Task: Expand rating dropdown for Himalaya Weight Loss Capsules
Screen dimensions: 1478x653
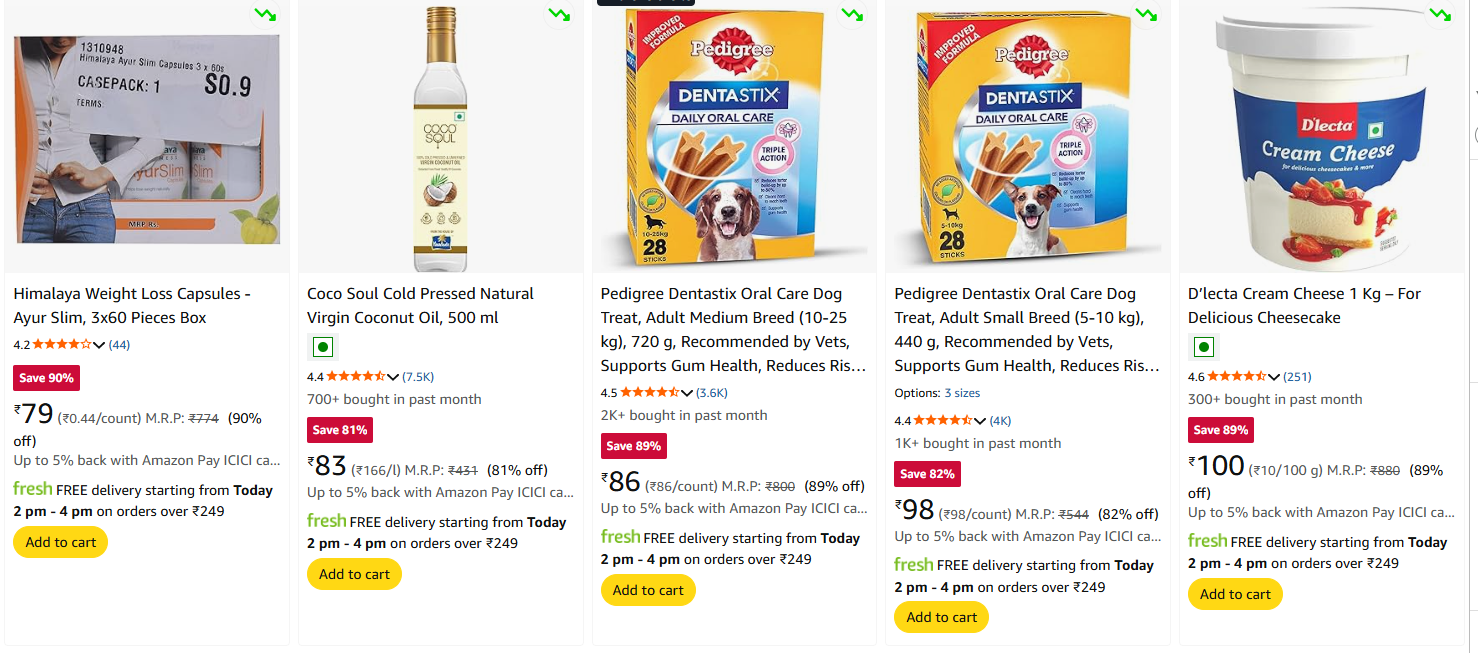Action: pyautogui.click(x=99, y=345)
